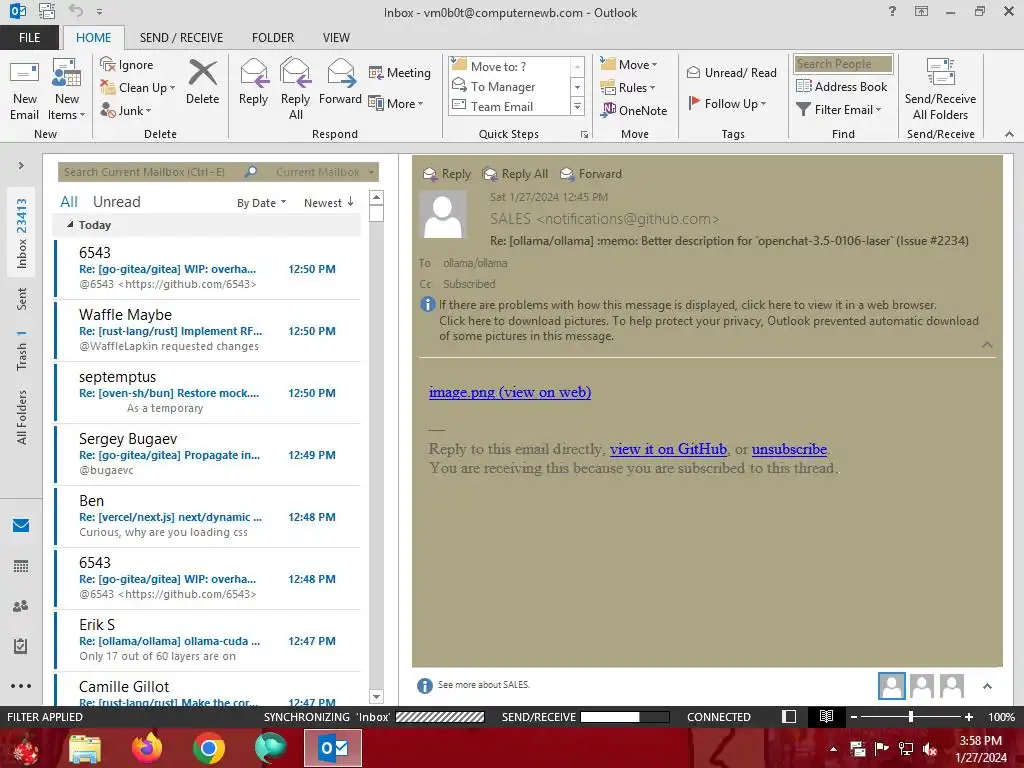Click the view it on GitHub link
The width and height of the screenshot is (1024, 768).
(x=668, y=449)
